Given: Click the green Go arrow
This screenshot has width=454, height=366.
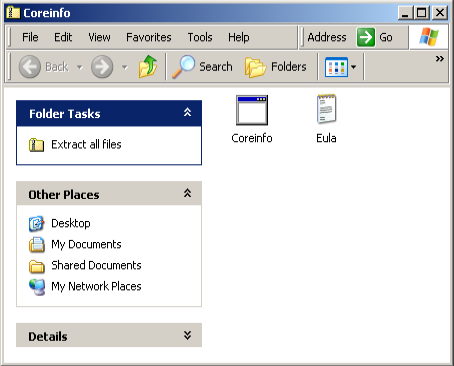Looking at the screenshot, I should (x=366, y=37).
